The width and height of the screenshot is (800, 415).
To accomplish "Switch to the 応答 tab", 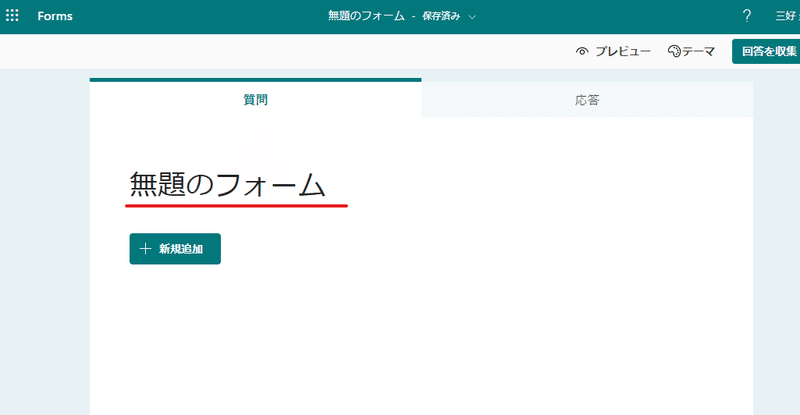I will (x=587, y=100).
